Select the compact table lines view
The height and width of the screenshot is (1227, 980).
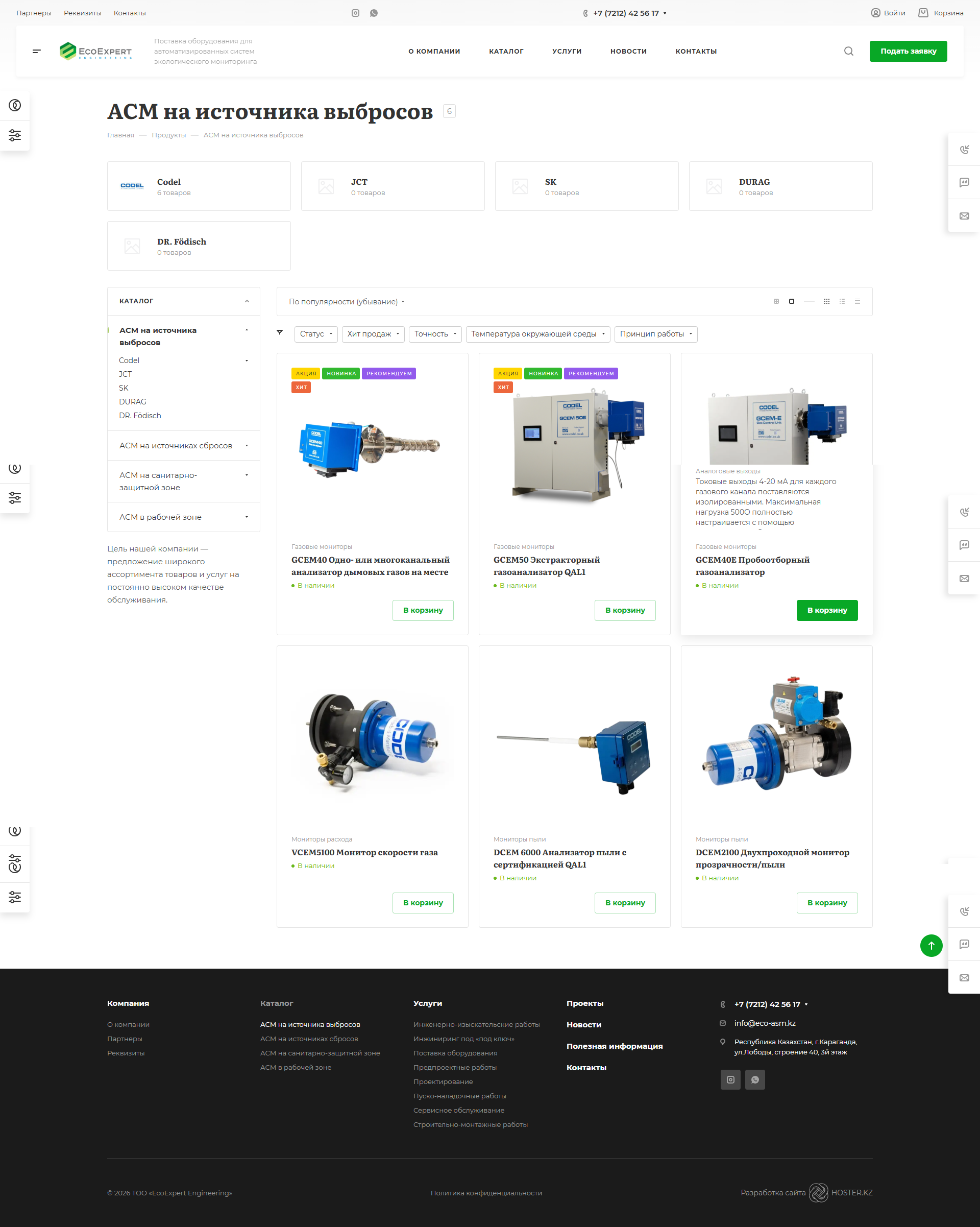857,301
